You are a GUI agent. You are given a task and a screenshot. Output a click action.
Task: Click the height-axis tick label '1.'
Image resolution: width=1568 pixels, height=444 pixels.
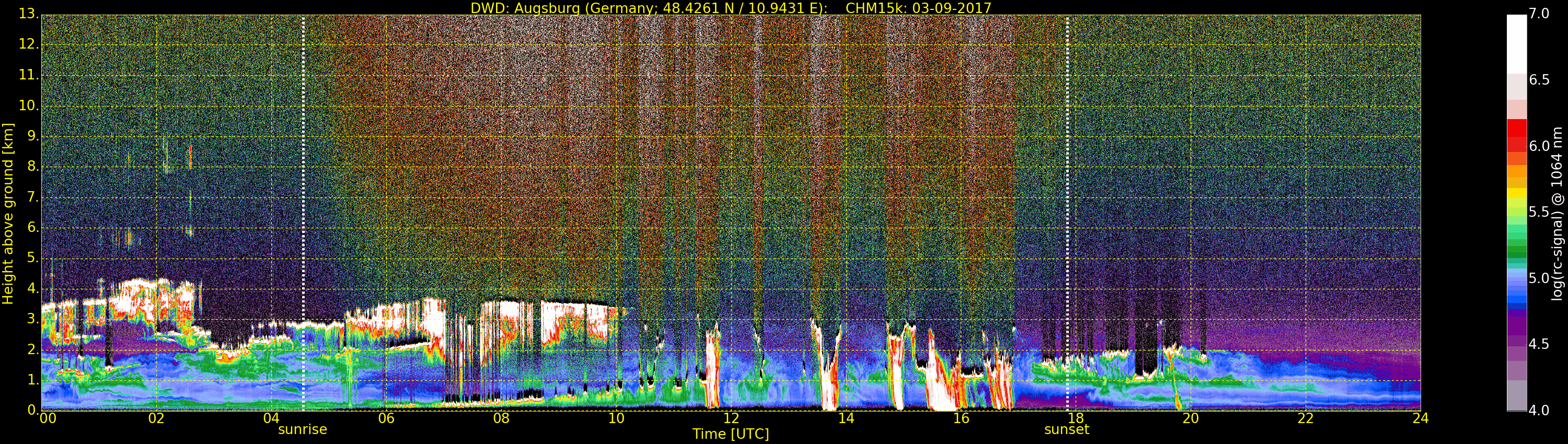click(33, 380)
